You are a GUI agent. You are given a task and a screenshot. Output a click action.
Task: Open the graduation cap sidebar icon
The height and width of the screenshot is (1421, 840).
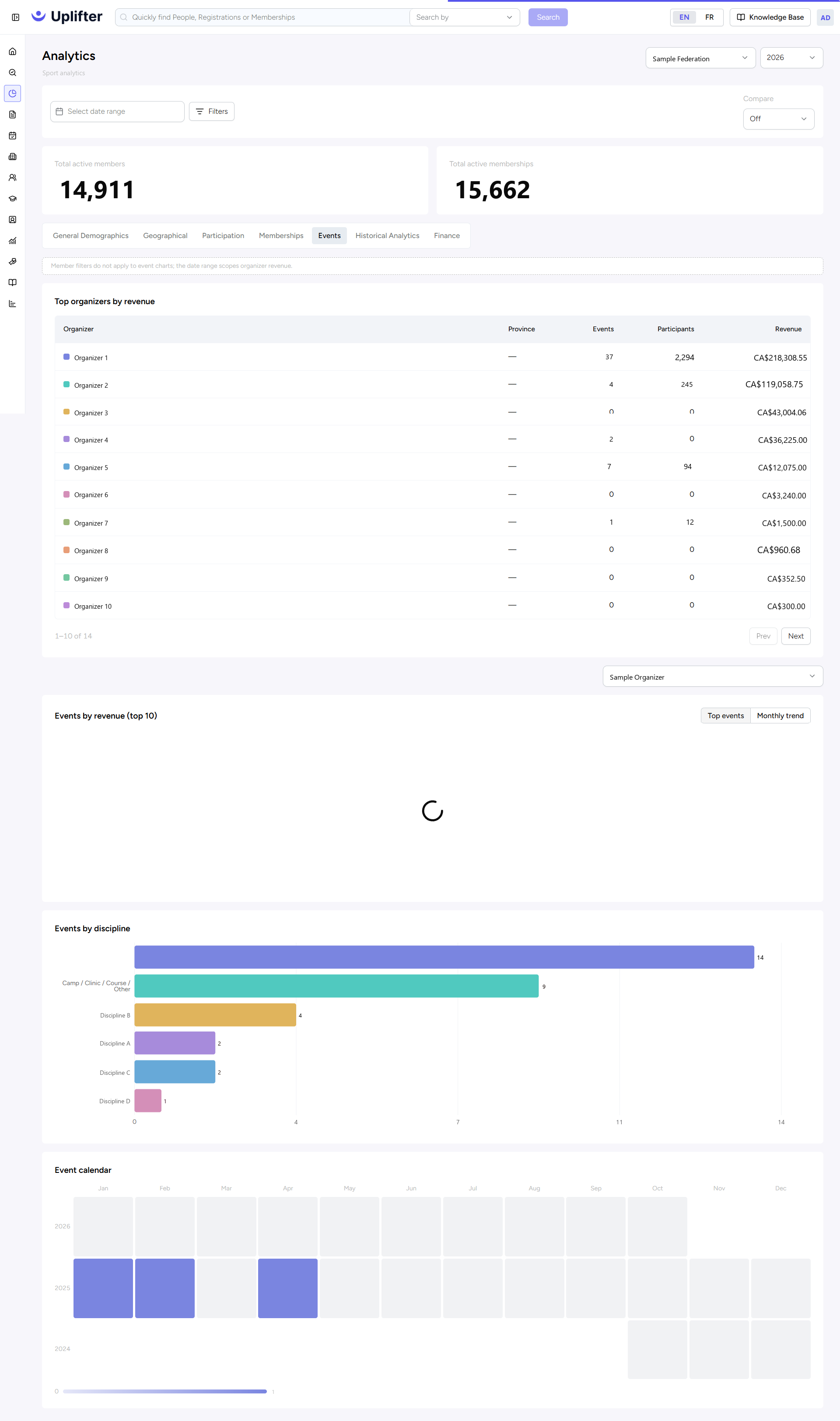point(12,199)
